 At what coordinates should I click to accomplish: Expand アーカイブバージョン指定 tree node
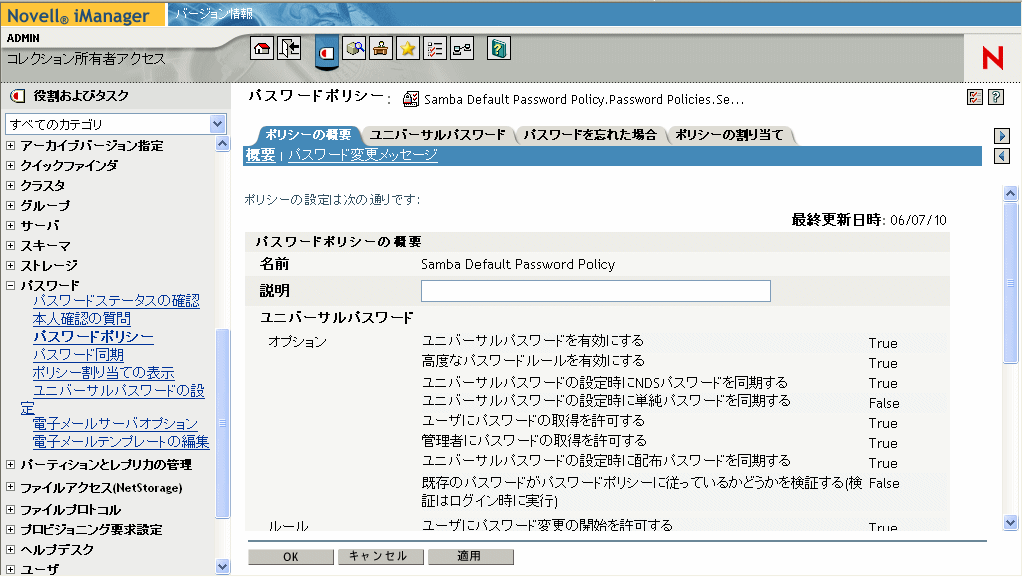pyautogui.click(x=10, y=145)
